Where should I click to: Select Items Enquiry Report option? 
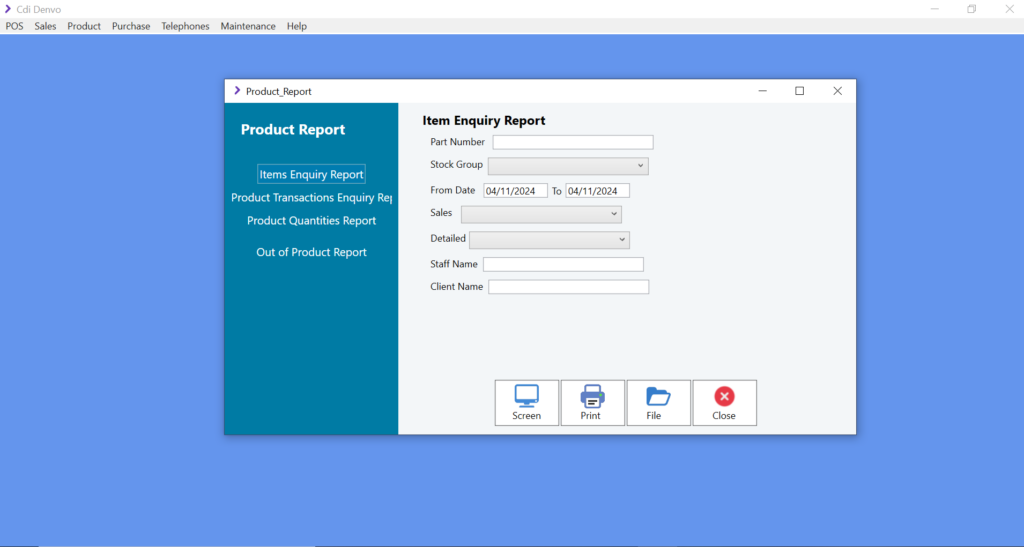[x=311, y=175]
